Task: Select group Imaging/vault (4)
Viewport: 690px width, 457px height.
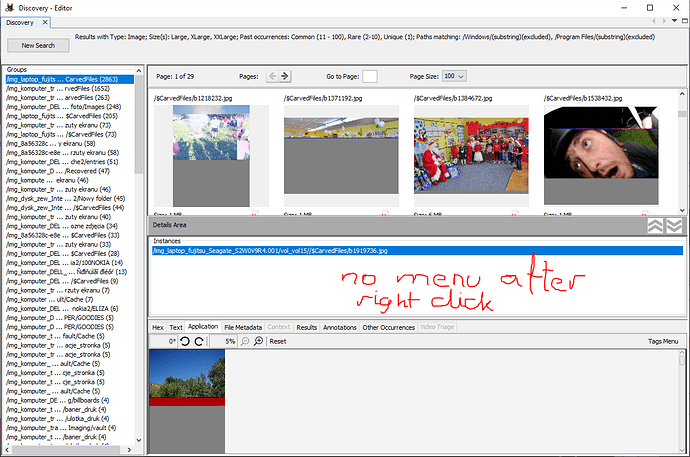Action: (70, 428)
